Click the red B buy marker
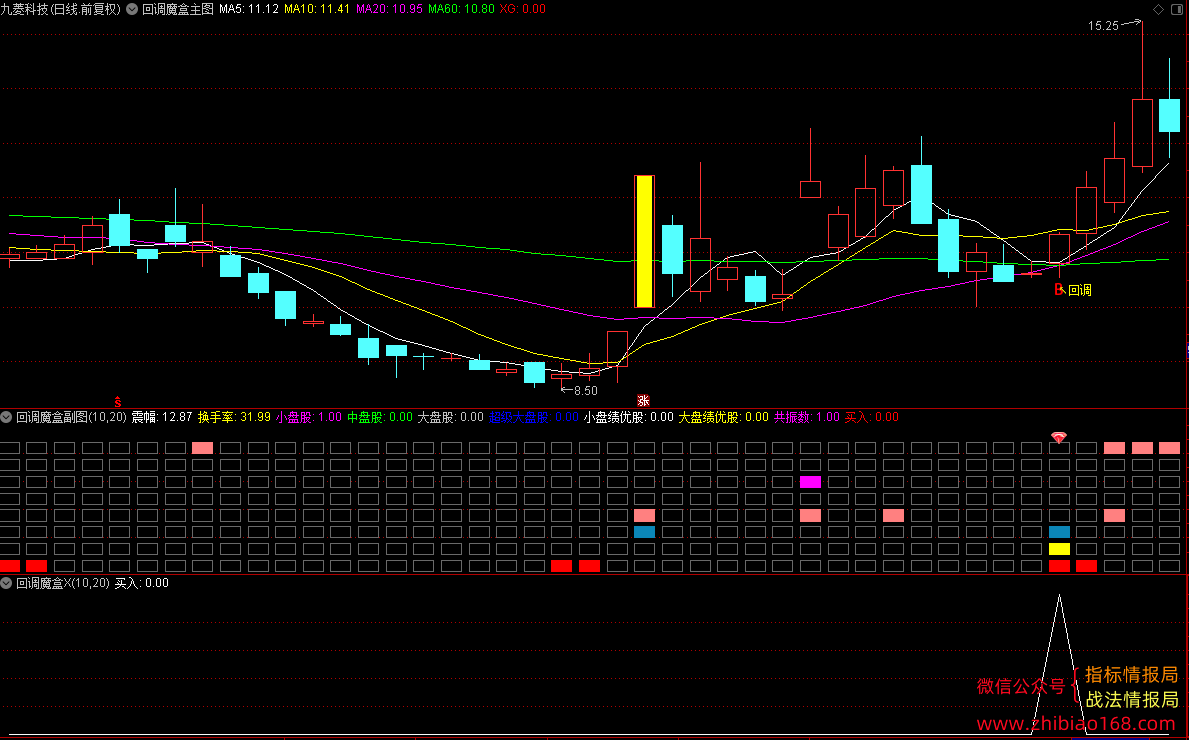 coord(1059,290)
